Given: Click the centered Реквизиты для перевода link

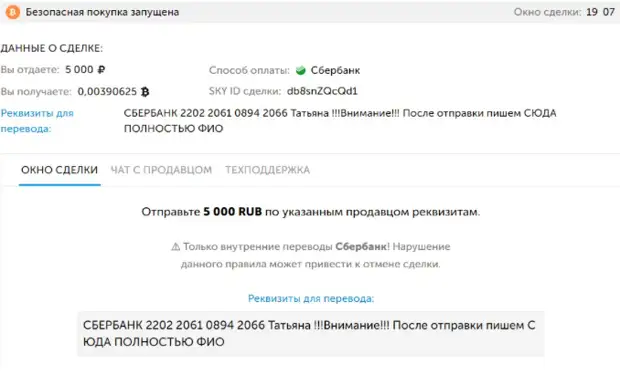Looking at the screenshot, I should pos(311,298).
